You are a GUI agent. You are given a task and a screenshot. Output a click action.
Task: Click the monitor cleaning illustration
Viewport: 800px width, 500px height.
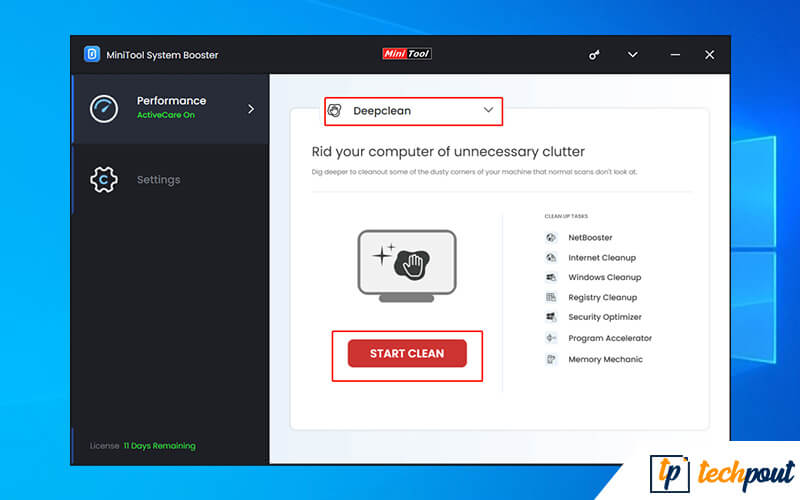point(407,266)
